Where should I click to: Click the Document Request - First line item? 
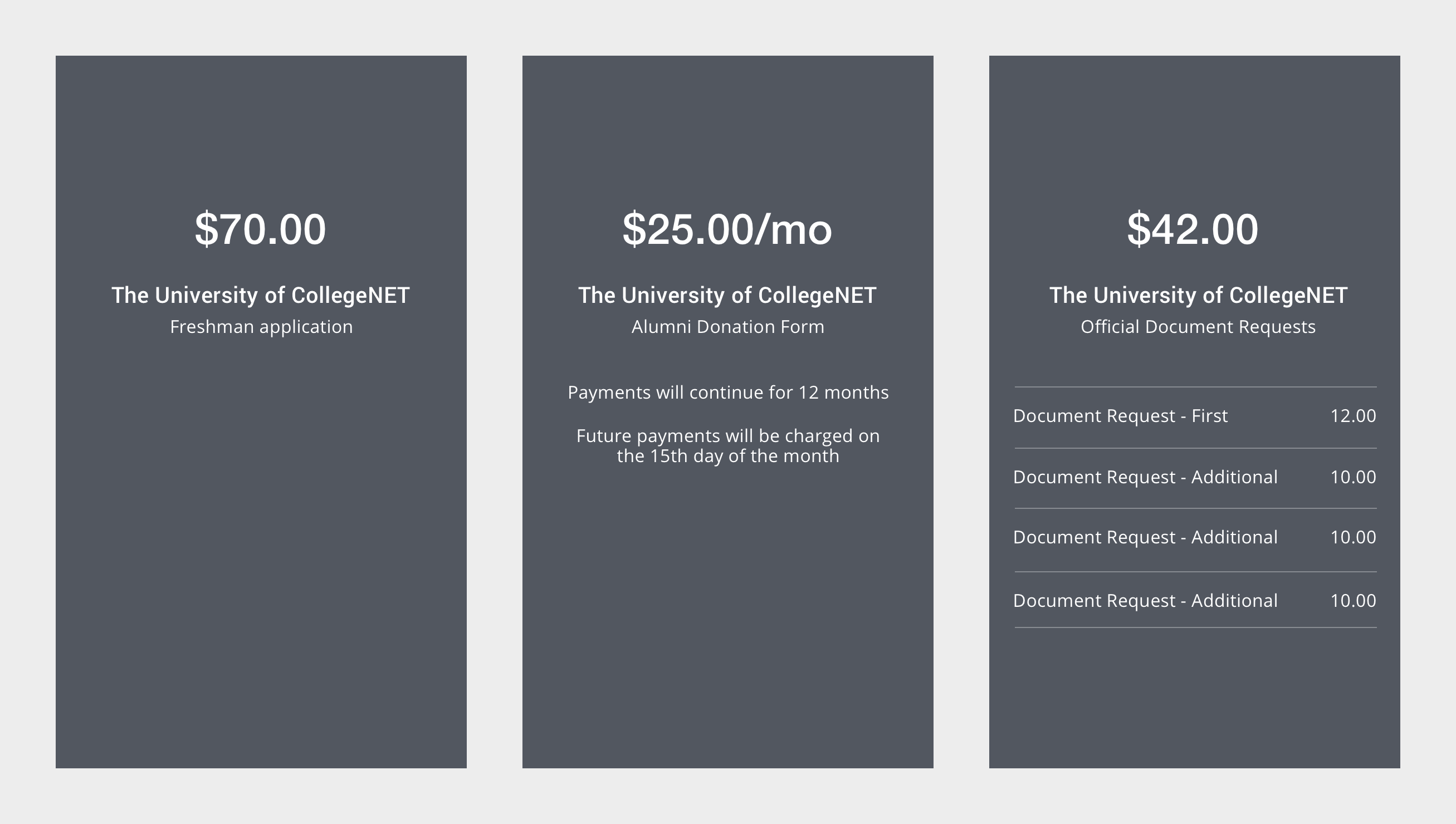[1195, 416]
